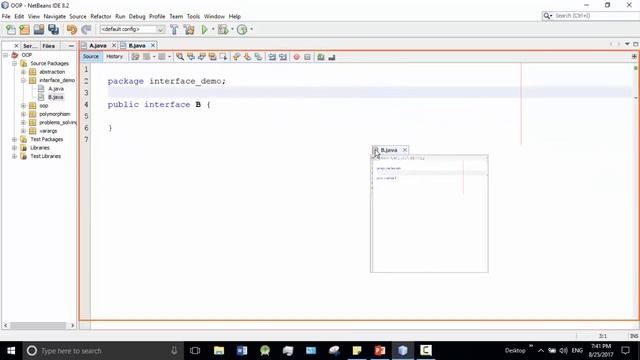Image resolution: width=640 pixels, height=360 pixels.
Task: Click the Find Next Occurrence icon
Action: point(202,57)
